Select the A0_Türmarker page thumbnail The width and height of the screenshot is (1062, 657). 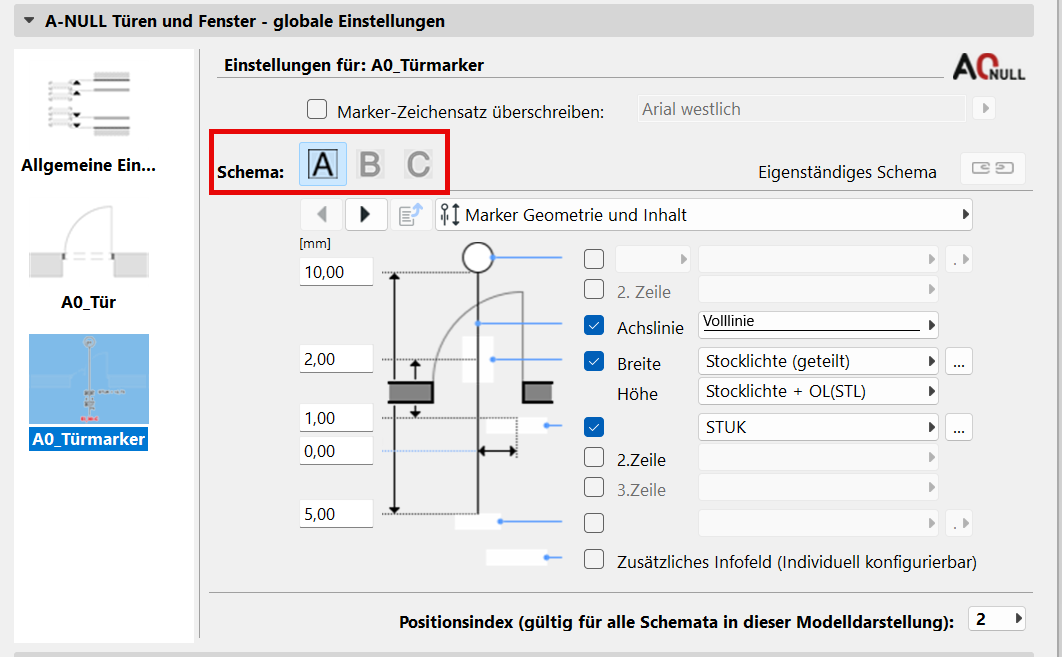click(x=89, y=379)
